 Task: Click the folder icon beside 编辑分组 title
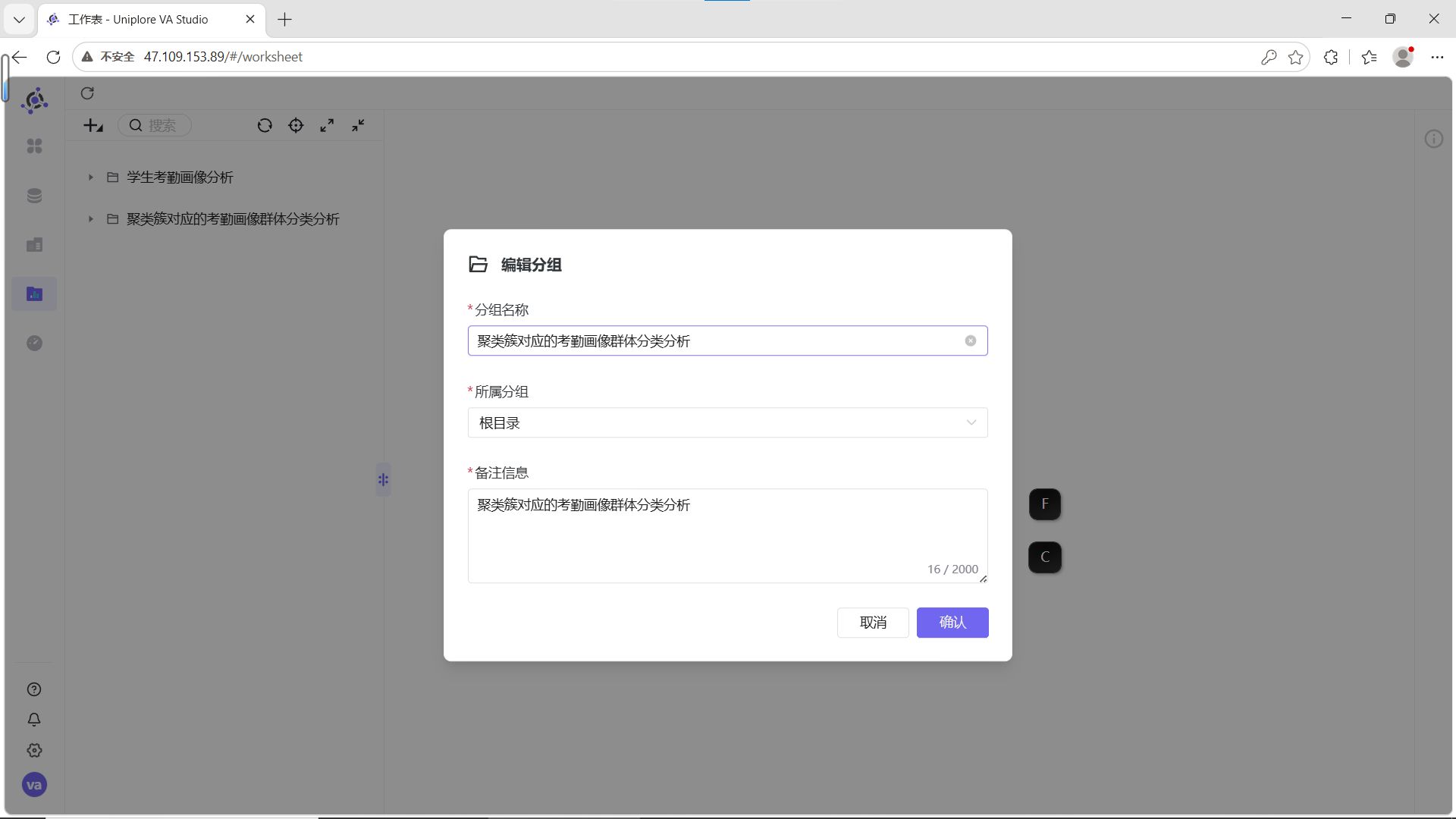[478, 265]
